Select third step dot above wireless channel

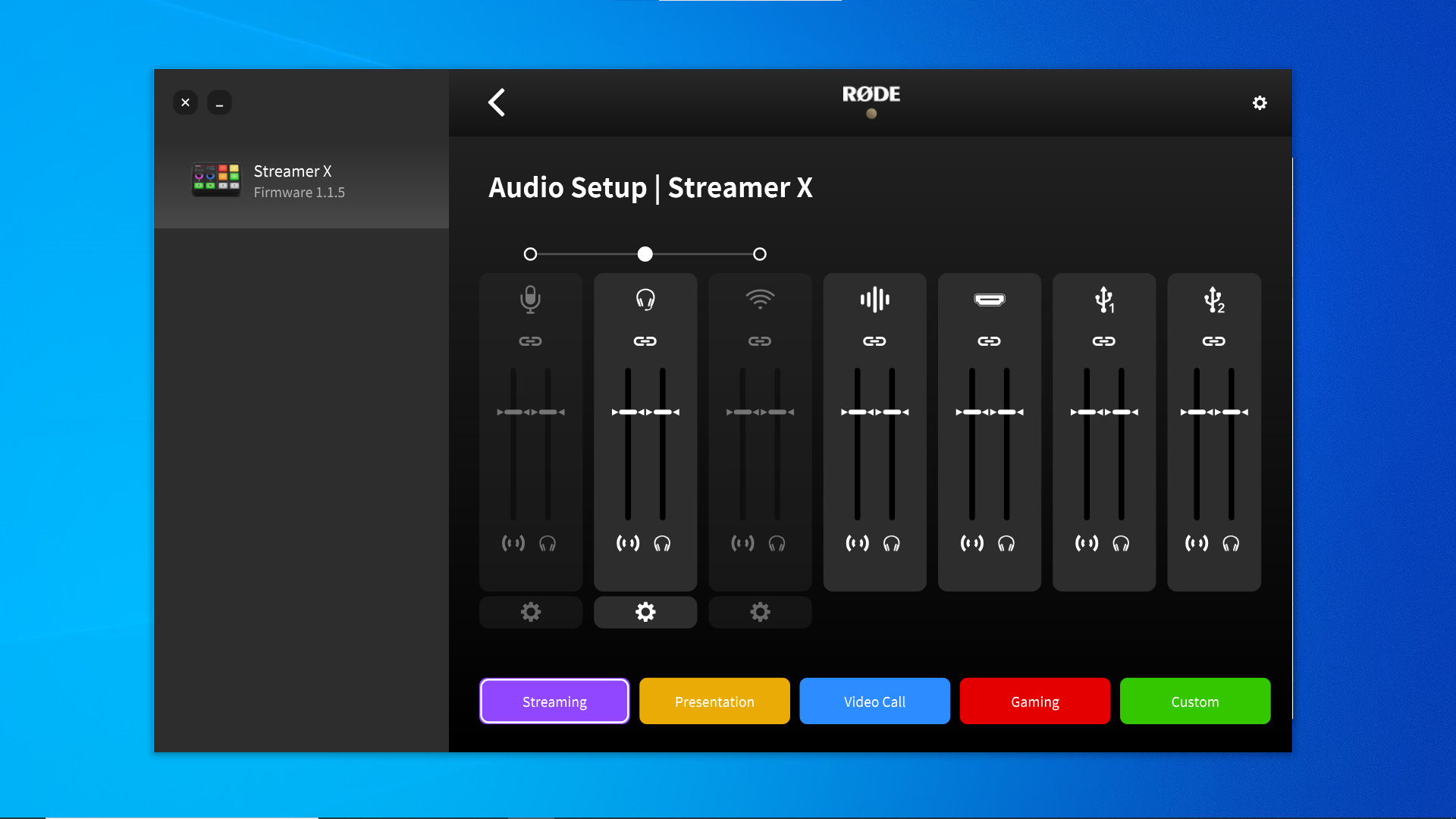[x=760, y=254]
